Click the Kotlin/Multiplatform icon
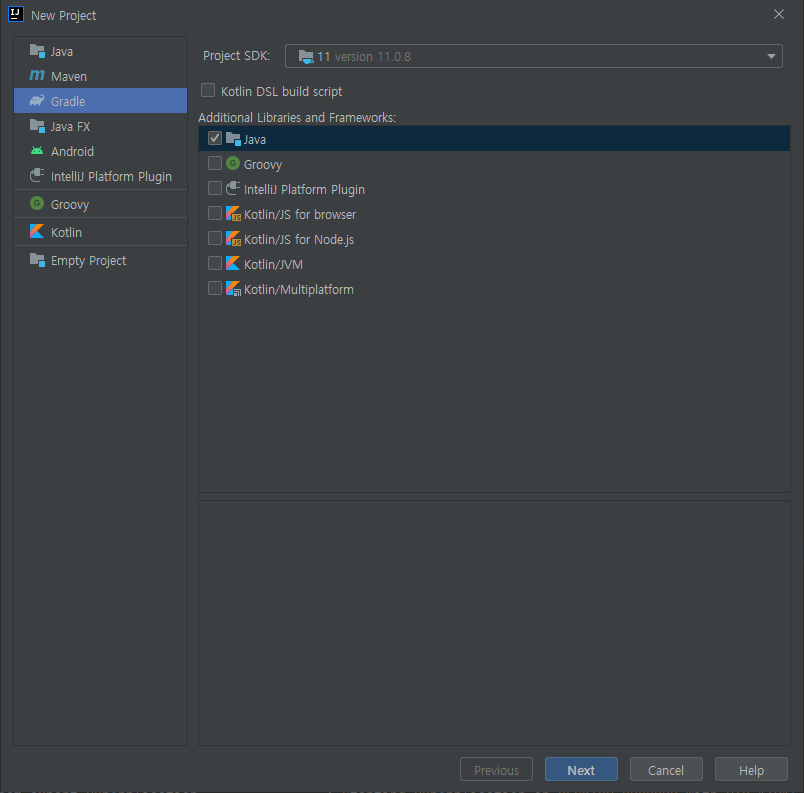Screen dimensions: 804x793 233,288
